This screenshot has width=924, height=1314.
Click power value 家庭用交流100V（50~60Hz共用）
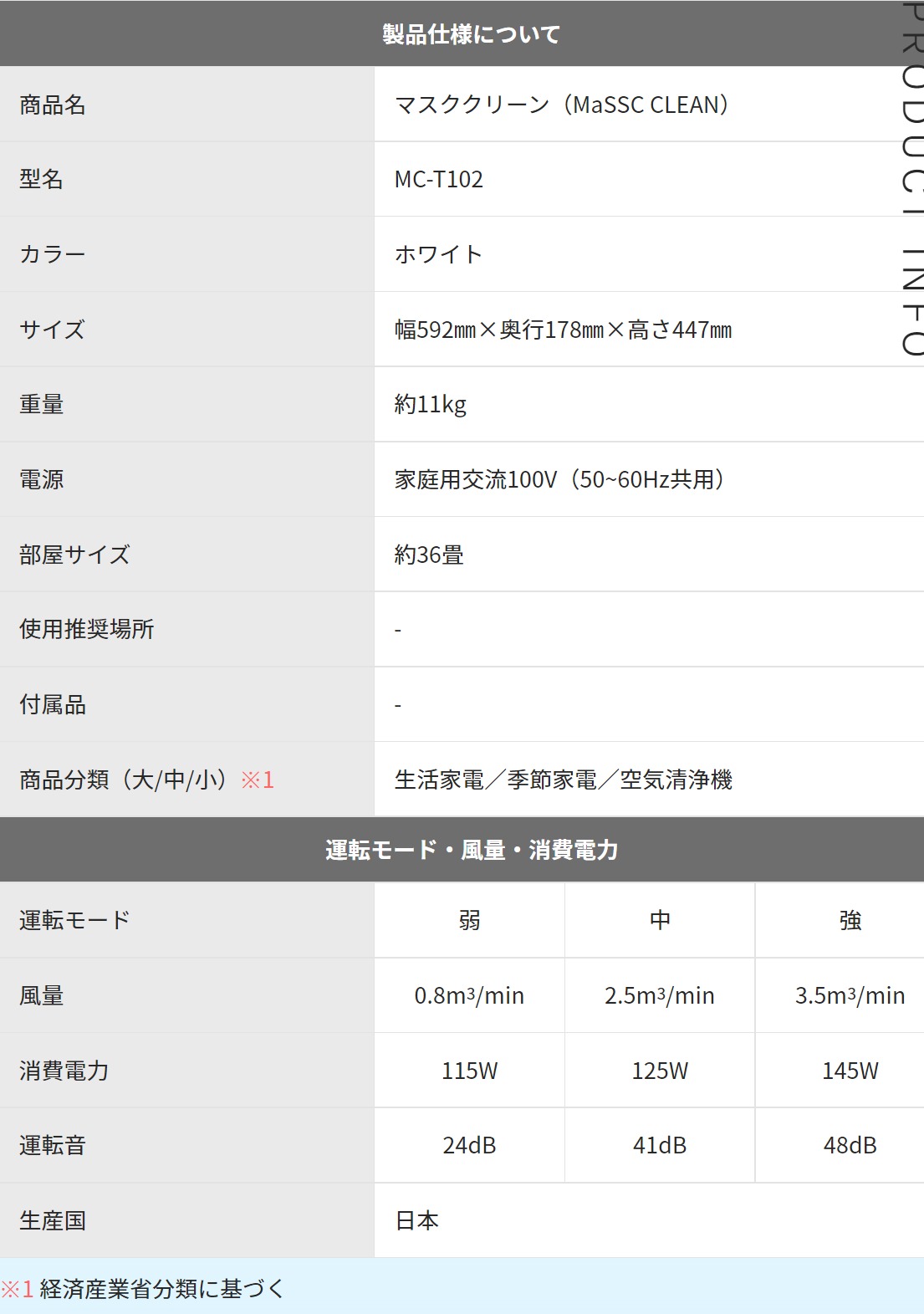pyautogui.click(x=559, y=480)
